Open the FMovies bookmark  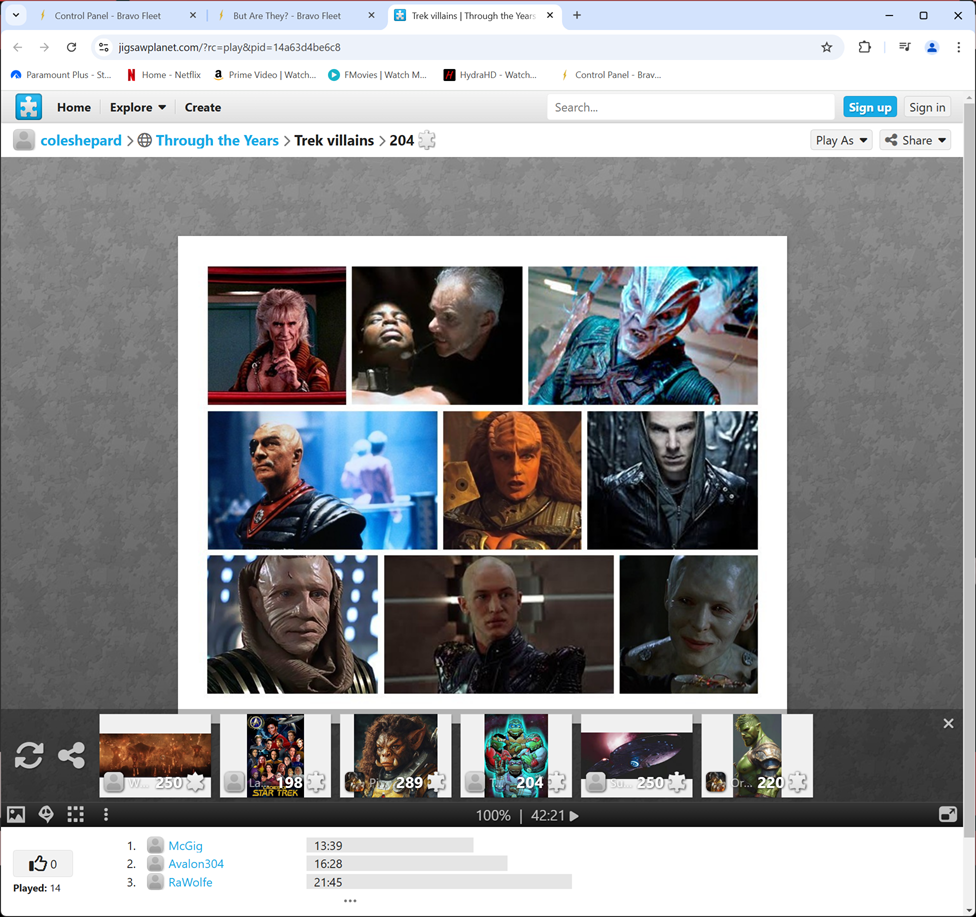click(378, 75)
